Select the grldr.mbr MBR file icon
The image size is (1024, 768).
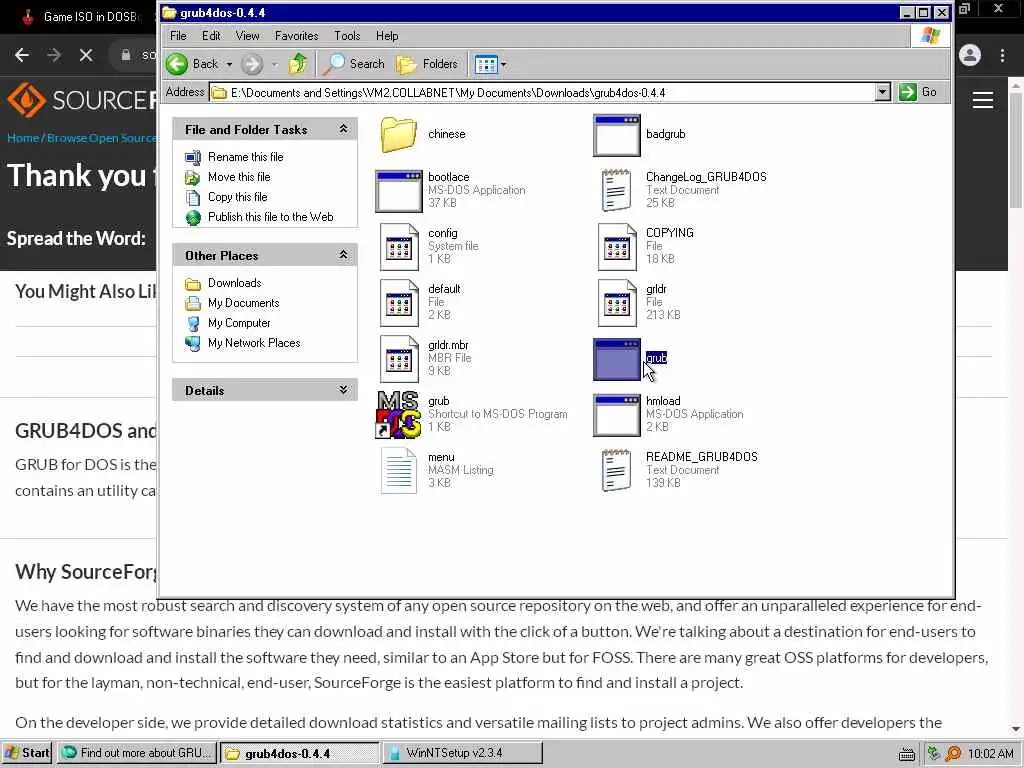(x=399, y=359)
